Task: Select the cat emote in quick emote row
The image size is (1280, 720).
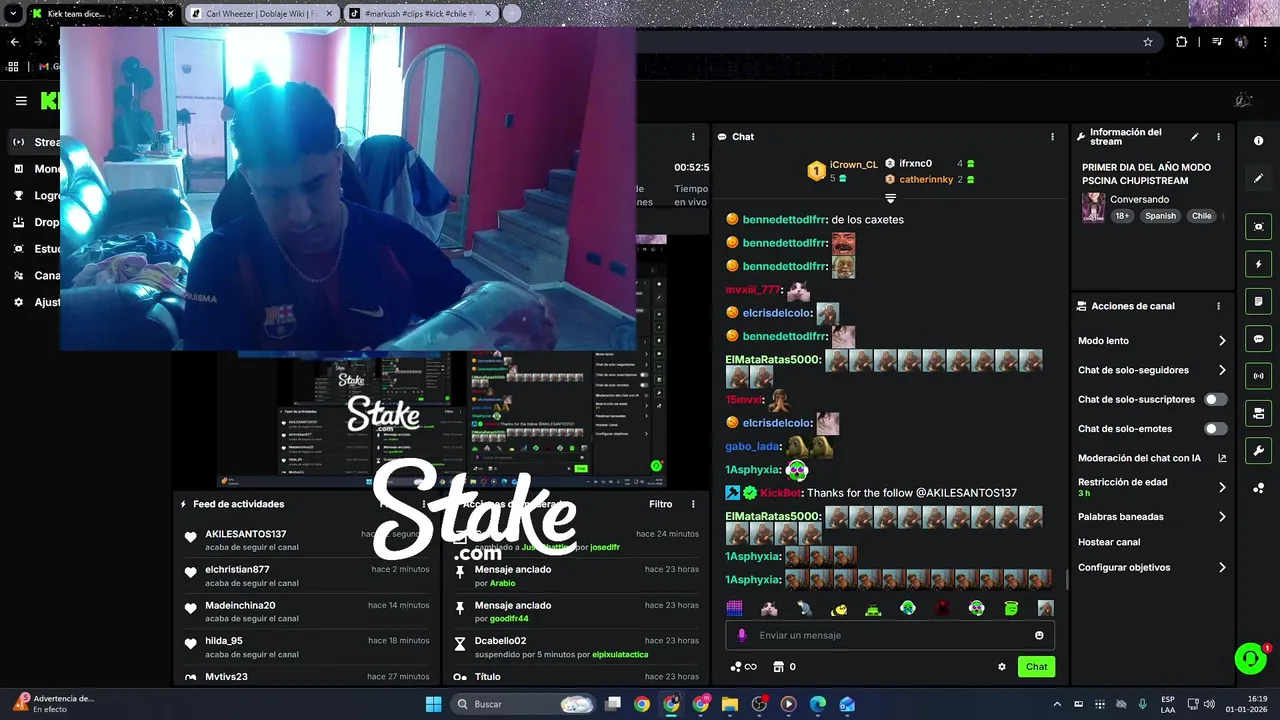Action: click(769, 608)
